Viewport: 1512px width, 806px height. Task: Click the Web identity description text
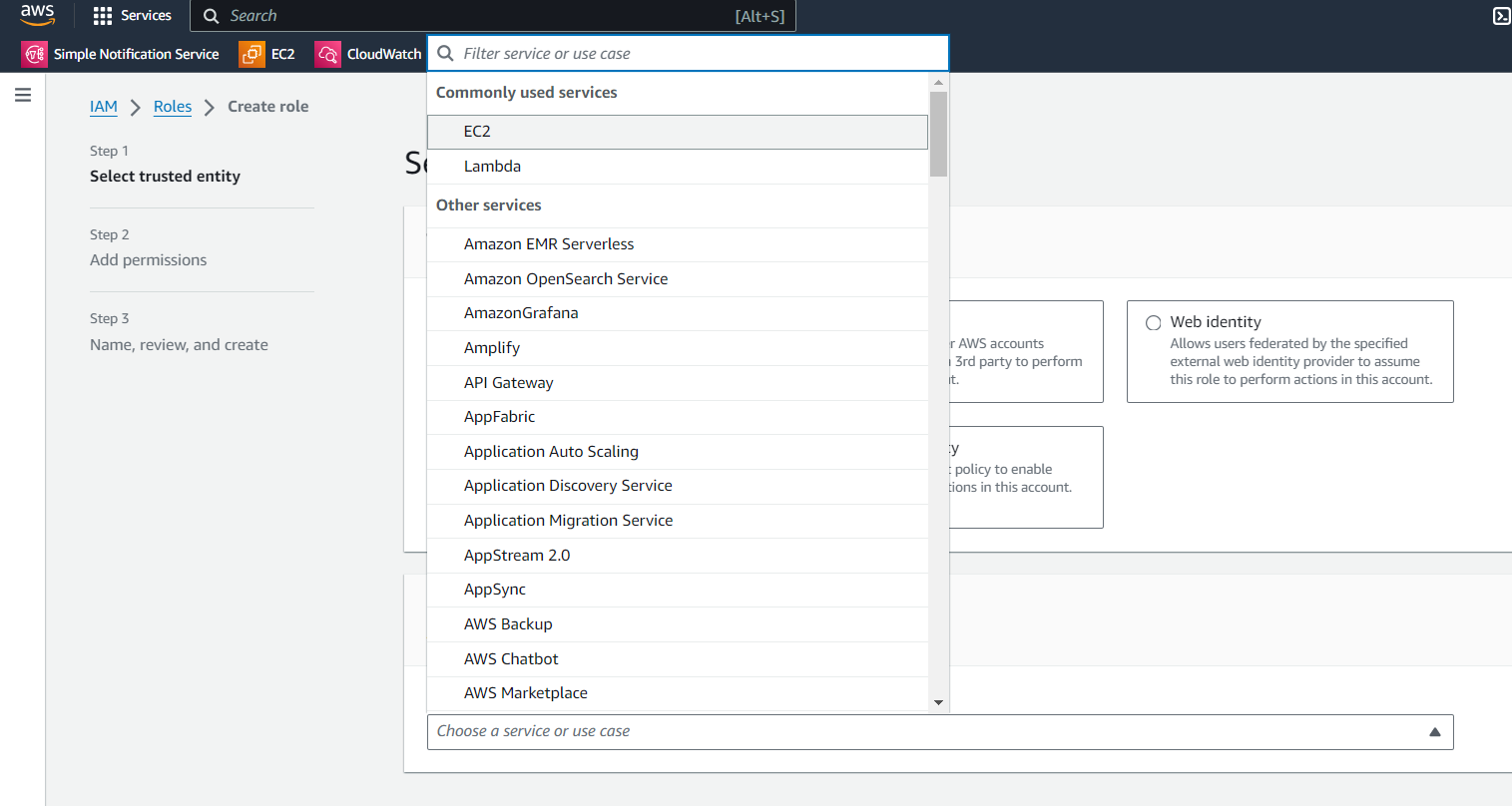(1301, 362)
